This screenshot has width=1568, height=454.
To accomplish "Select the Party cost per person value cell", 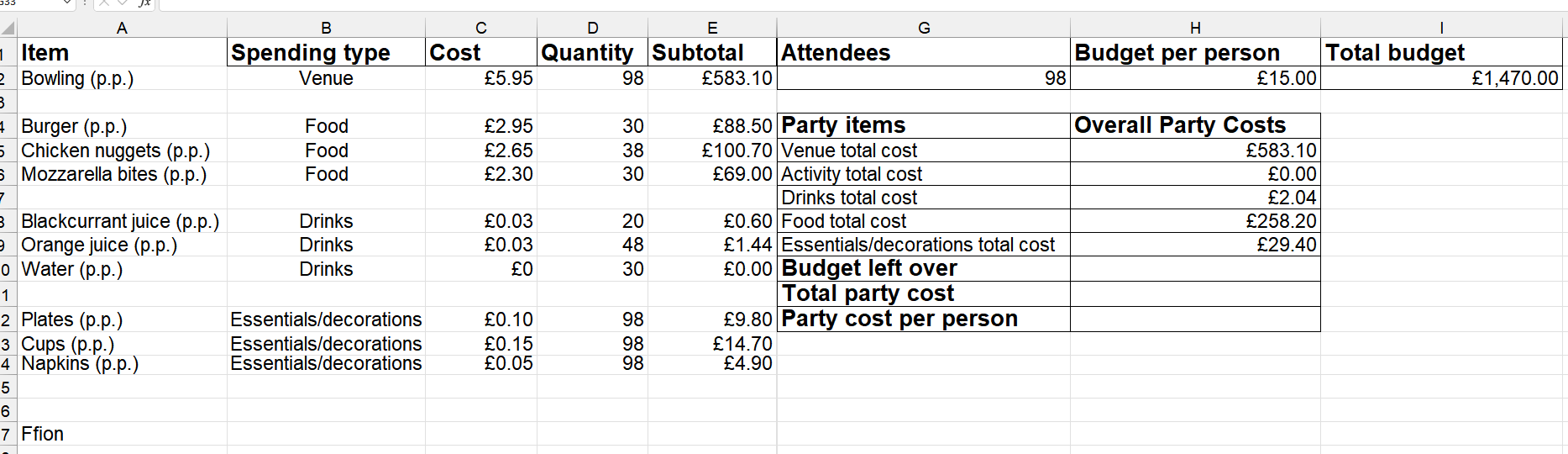I will coord(1195,319).
